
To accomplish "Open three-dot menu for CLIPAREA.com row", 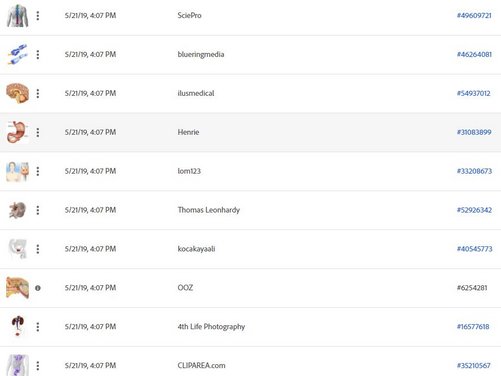I will pyautogui.click(x=38, y=366).
